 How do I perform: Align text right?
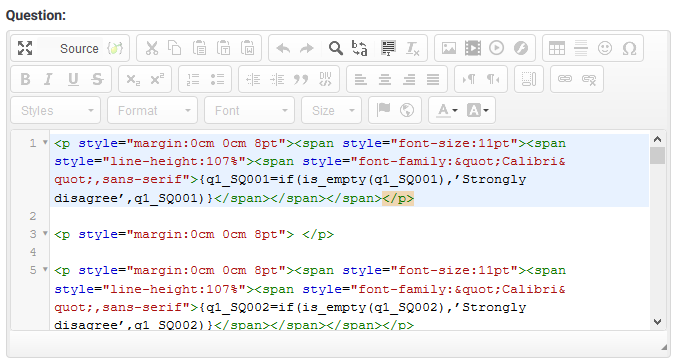pyautogui.click(x=409, y=79)
